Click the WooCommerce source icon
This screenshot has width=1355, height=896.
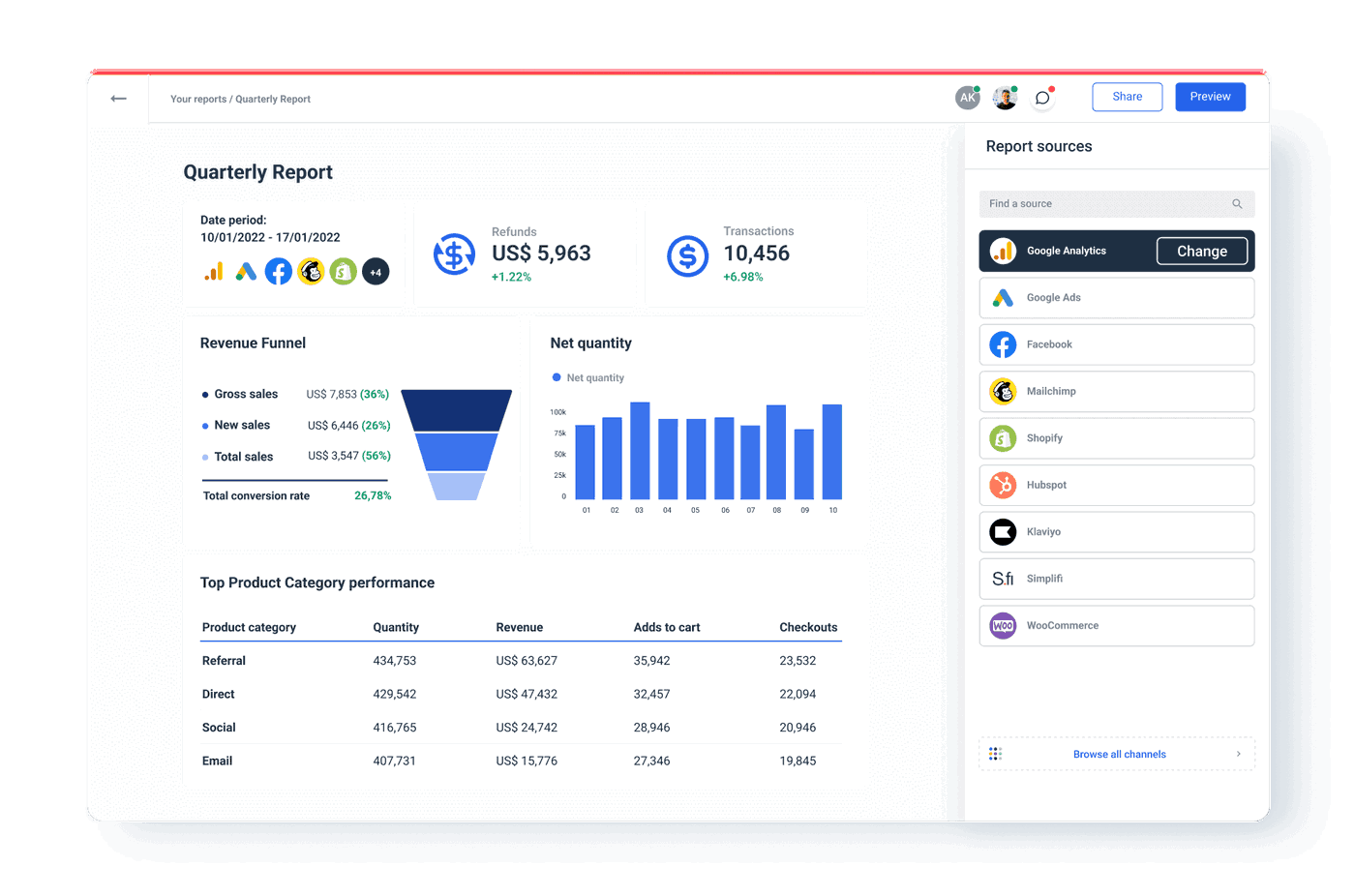click(x=1002, y=626)
